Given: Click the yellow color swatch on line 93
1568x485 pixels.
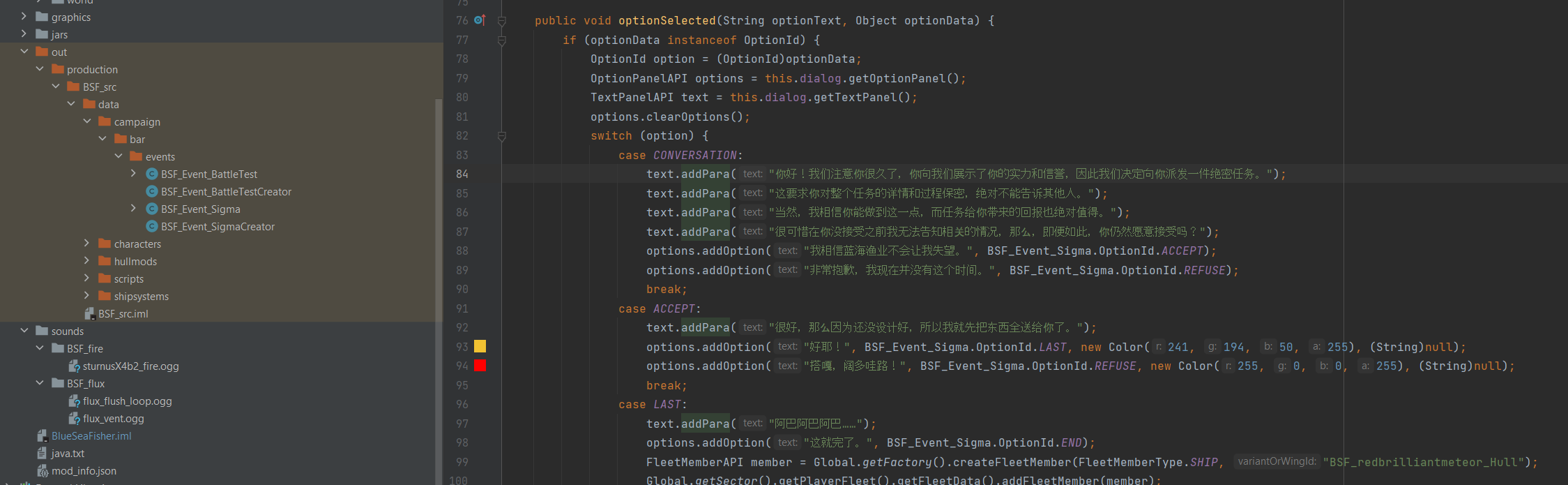Looking at the screenshot, I should click(480, 346).
